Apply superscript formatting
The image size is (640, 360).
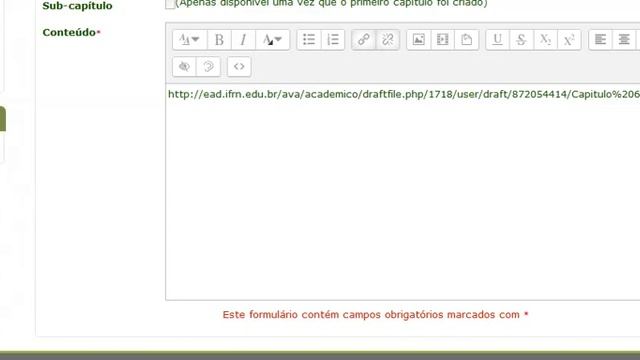point(569,40)
